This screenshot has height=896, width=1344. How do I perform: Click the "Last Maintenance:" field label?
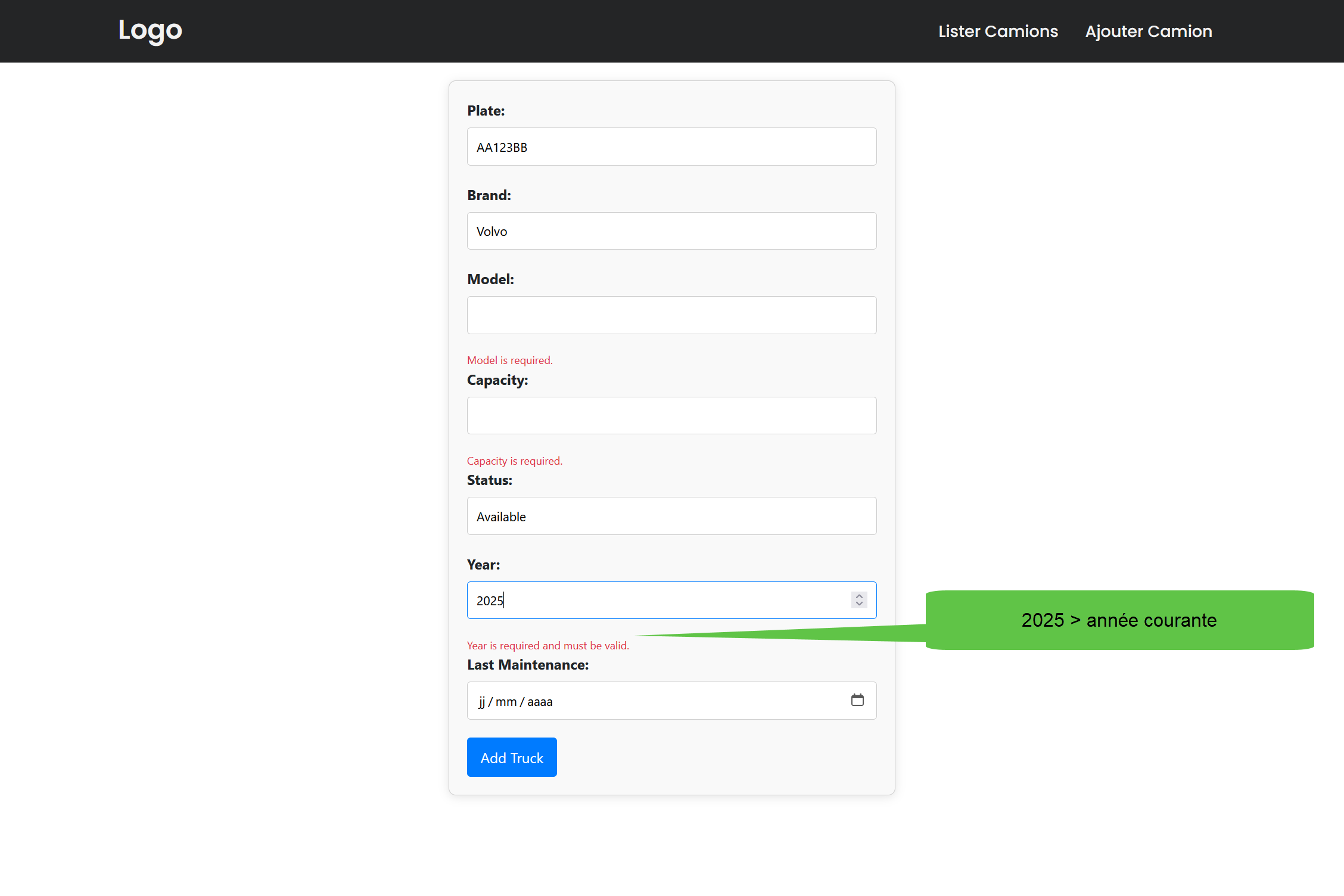pos(528,665)
